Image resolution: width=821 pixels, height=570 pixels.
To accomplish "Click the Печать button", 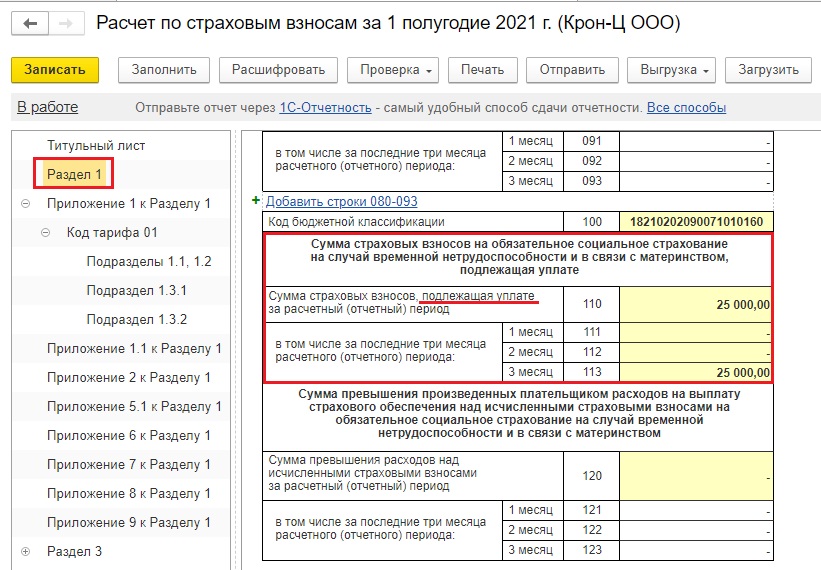I will click(482, 70).
